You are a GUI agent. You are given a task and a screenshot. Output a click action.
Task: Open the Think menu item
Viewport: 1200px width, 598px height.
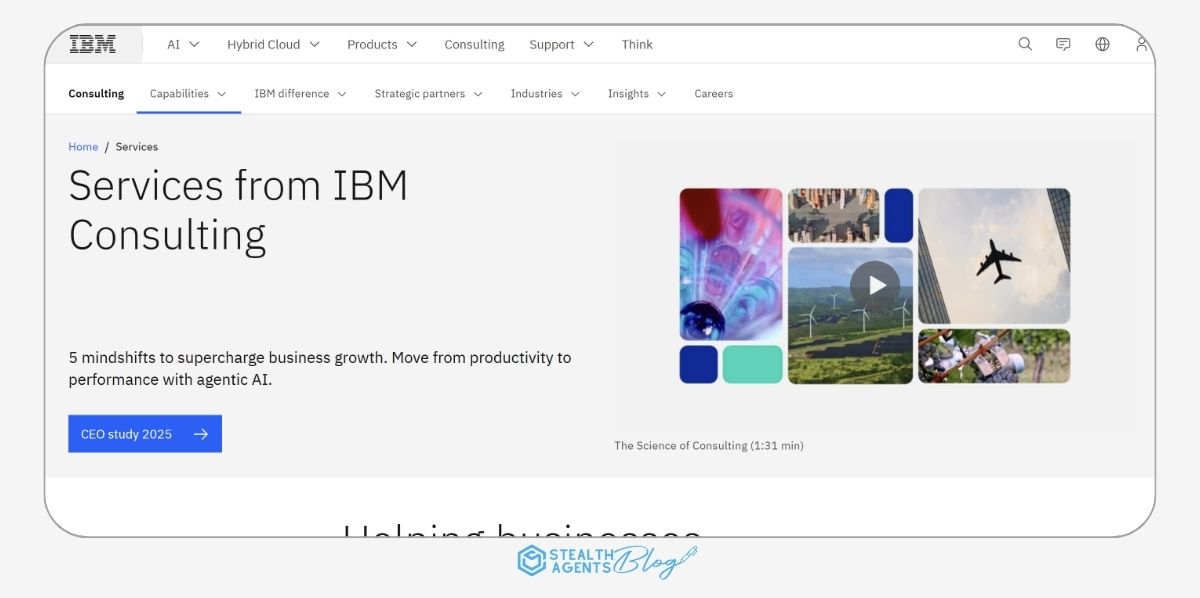[x=637, y=44]
